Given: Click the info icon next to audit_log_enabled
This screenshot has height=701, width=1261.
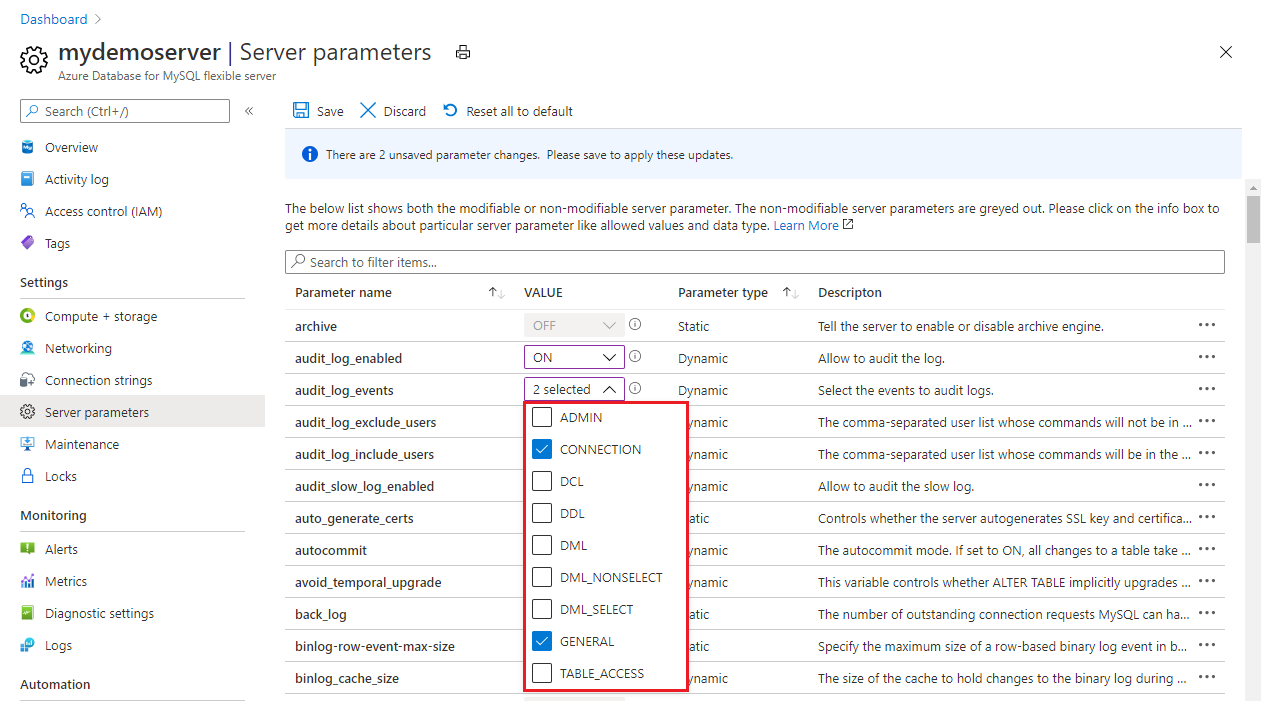Looking at the screenshot, I should [x=635, y=357].
